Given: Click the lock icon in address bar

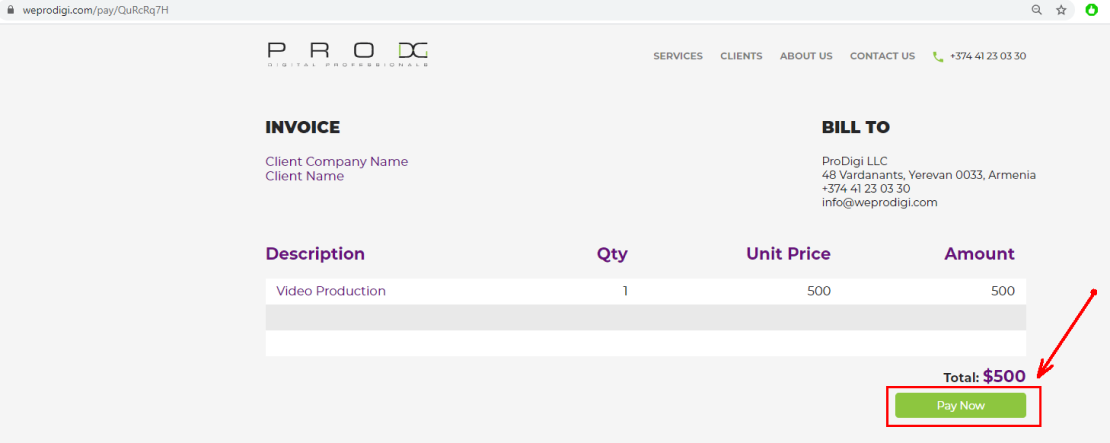Looking at the screenshot, I should (x=11, y=10).
